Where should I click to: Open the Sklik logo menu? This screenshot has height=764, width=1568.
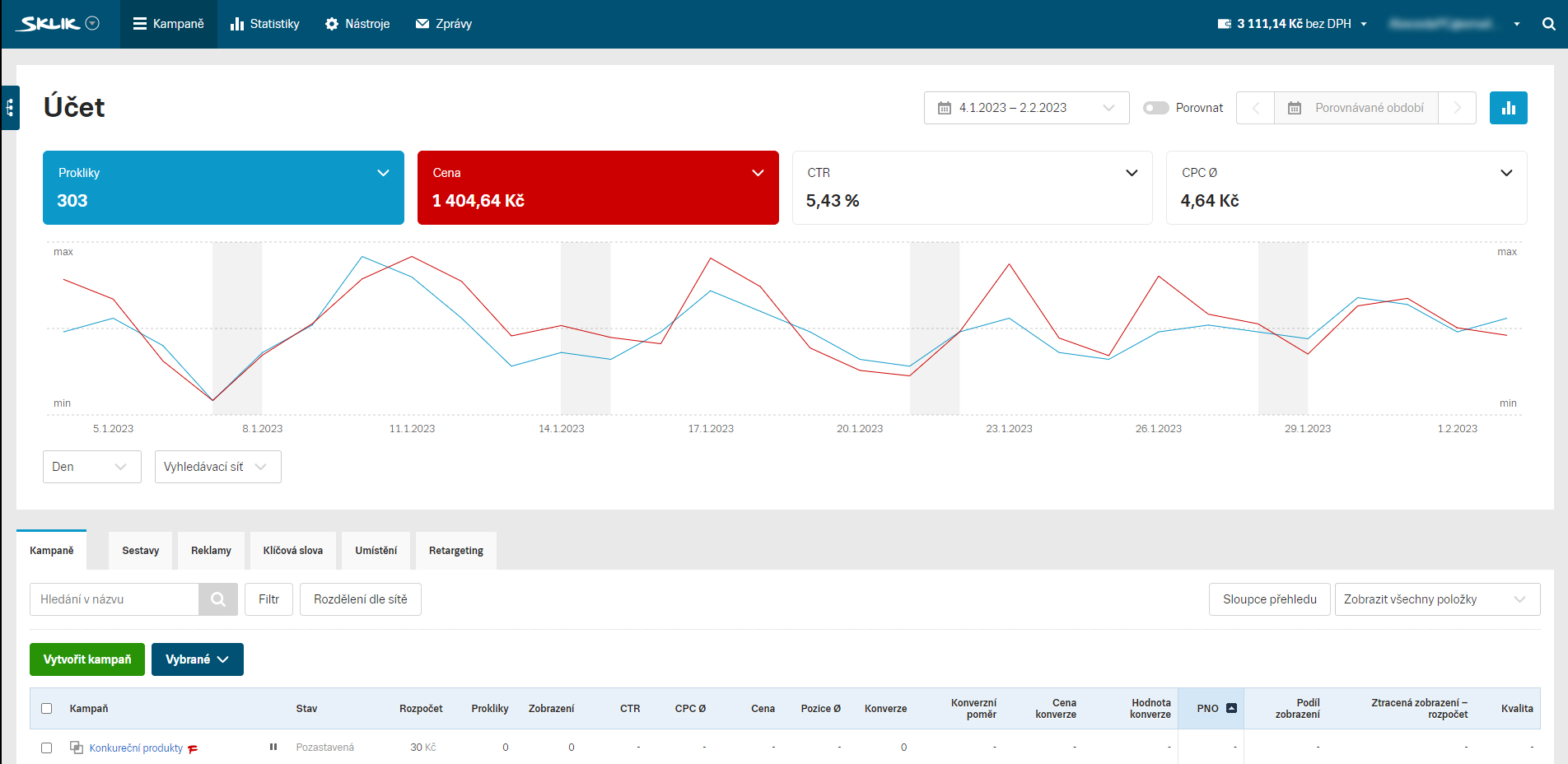[59, 24]
